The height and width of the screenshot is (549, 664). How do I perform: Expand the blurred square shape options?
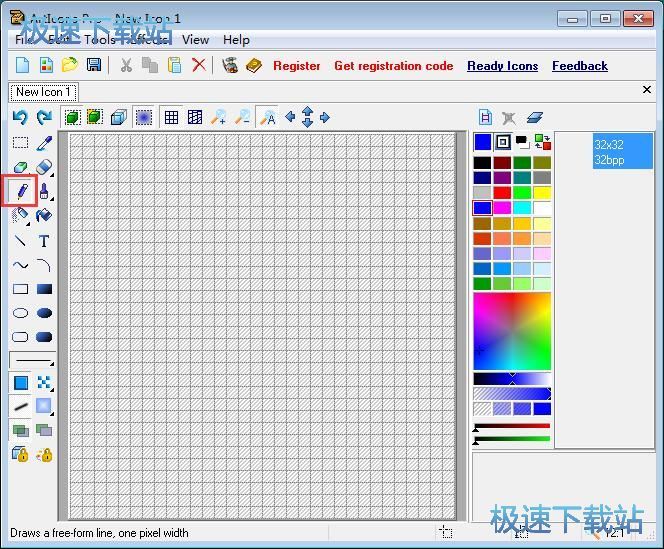click(52, 413)
